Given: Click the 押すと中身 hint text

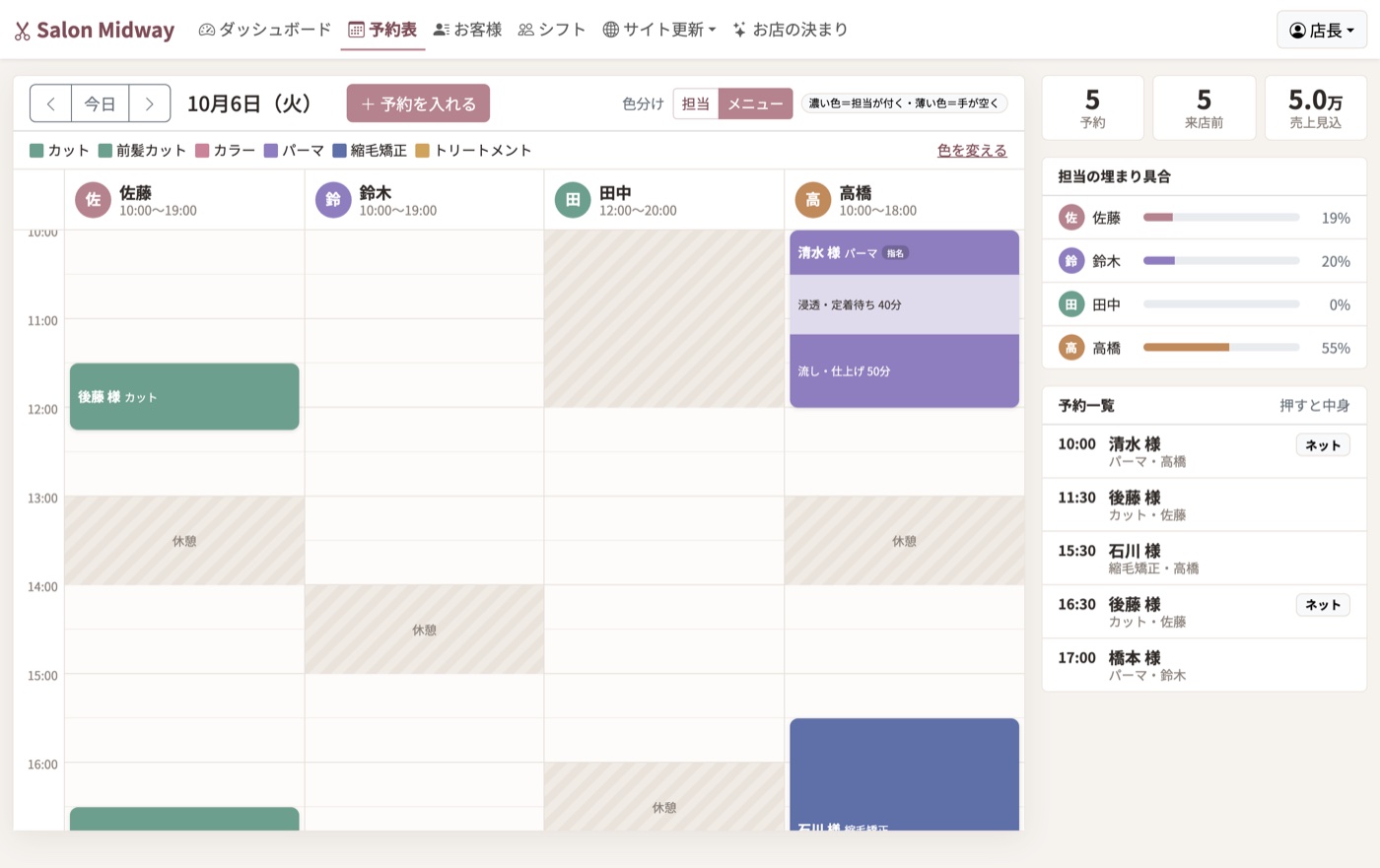Looking at the screenshot, I should point(1315,406).
